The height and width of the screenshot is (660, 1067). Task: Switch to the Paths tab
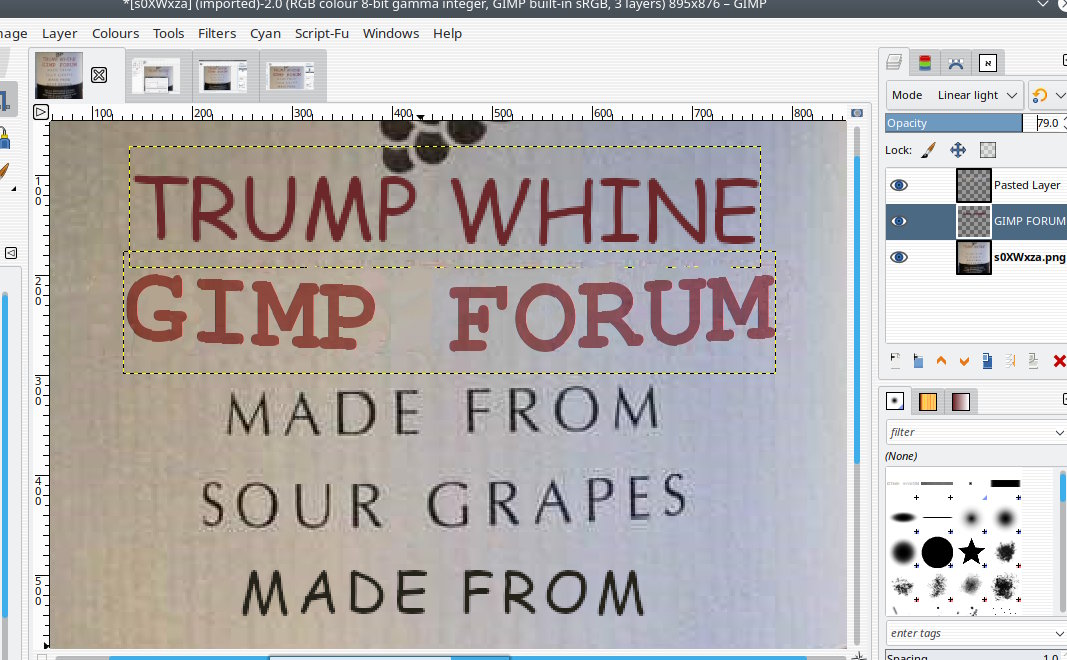[x=955, y=63]
